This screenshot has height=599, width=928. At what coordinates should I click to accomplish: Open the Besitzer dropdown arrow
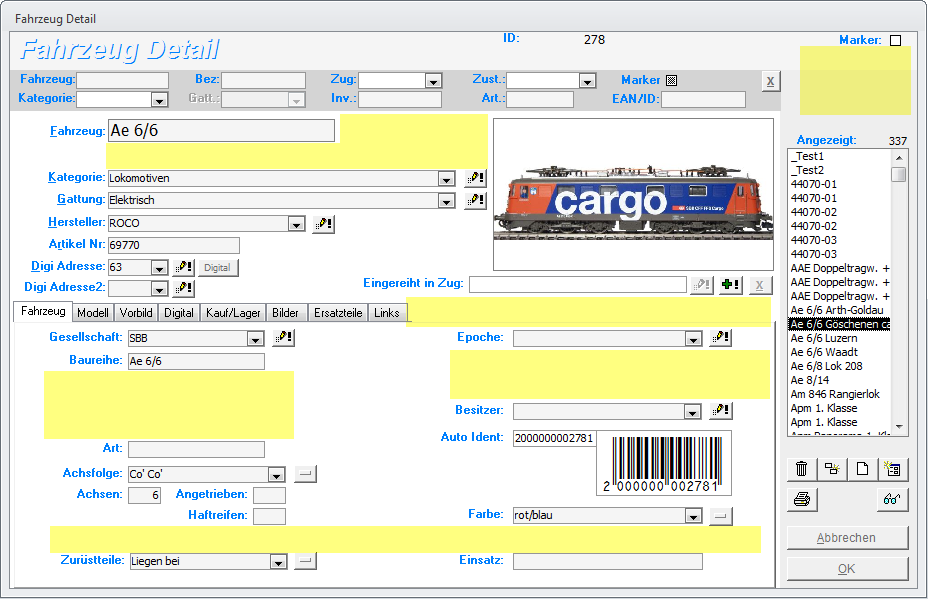click(692, 412)
